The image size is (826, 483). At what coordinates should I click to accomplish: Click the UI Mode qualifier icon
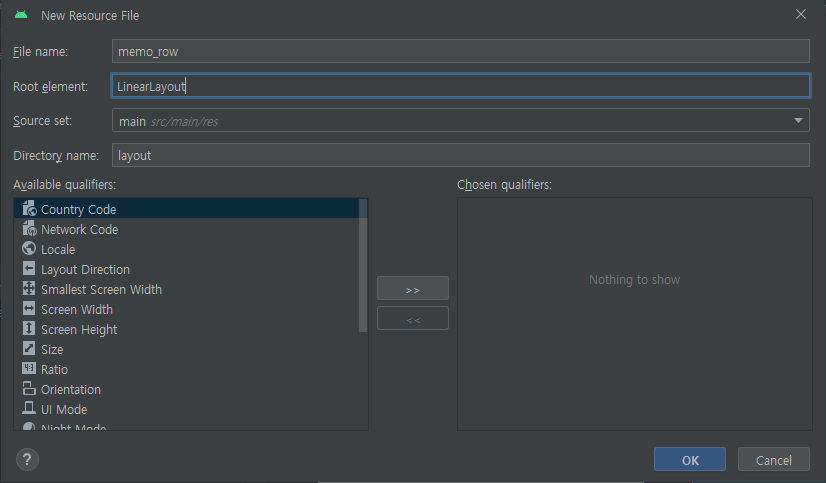point(29,408)
